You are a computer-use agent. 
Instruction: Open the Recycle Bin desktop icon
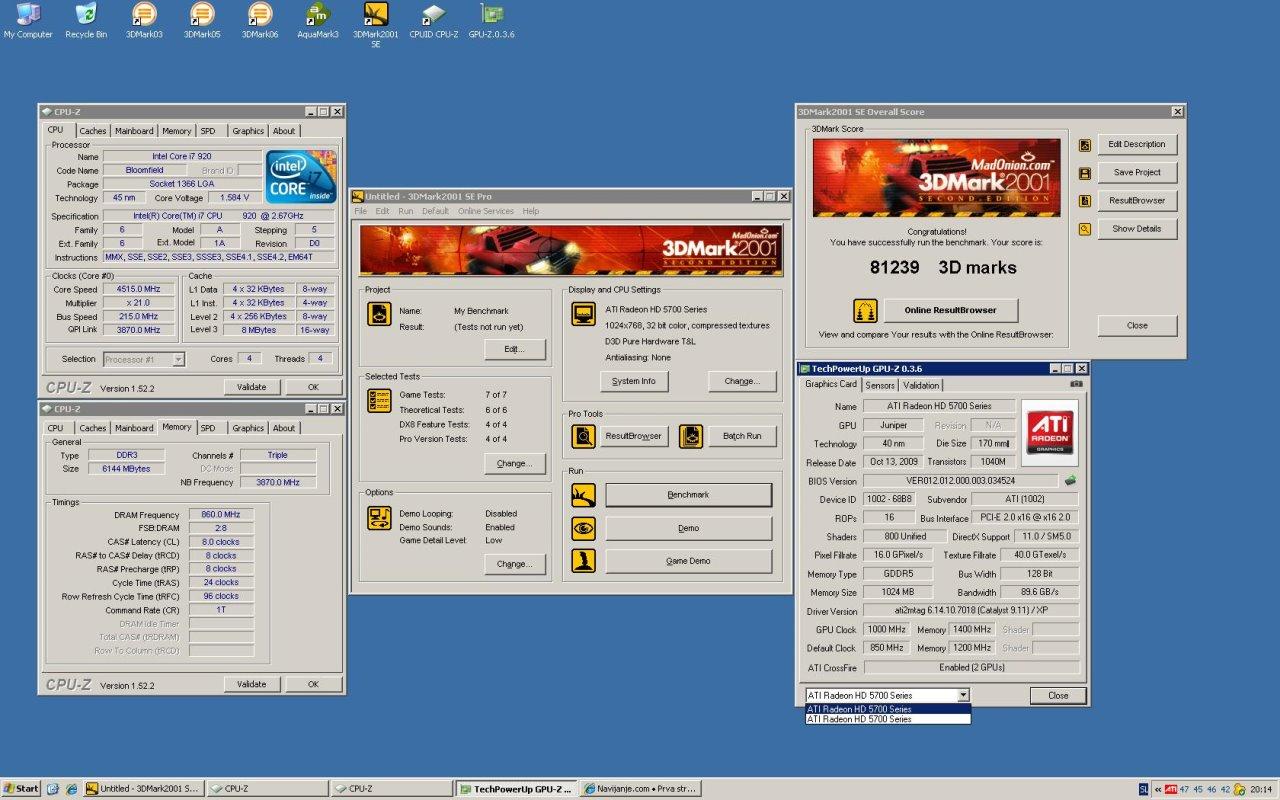pyautogui.click(x=86, y=20)
